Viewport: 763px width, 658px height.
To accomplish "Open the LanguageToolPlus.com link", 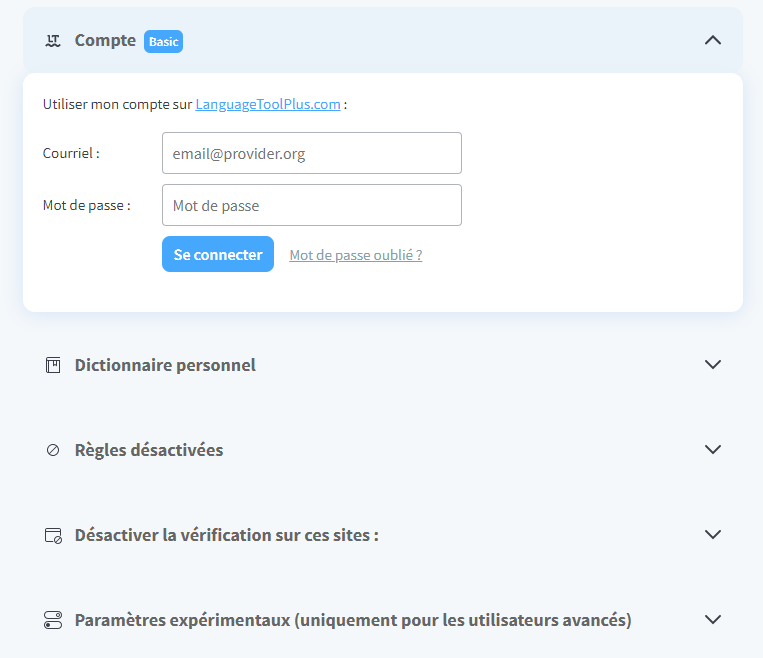I will [268, 104].
